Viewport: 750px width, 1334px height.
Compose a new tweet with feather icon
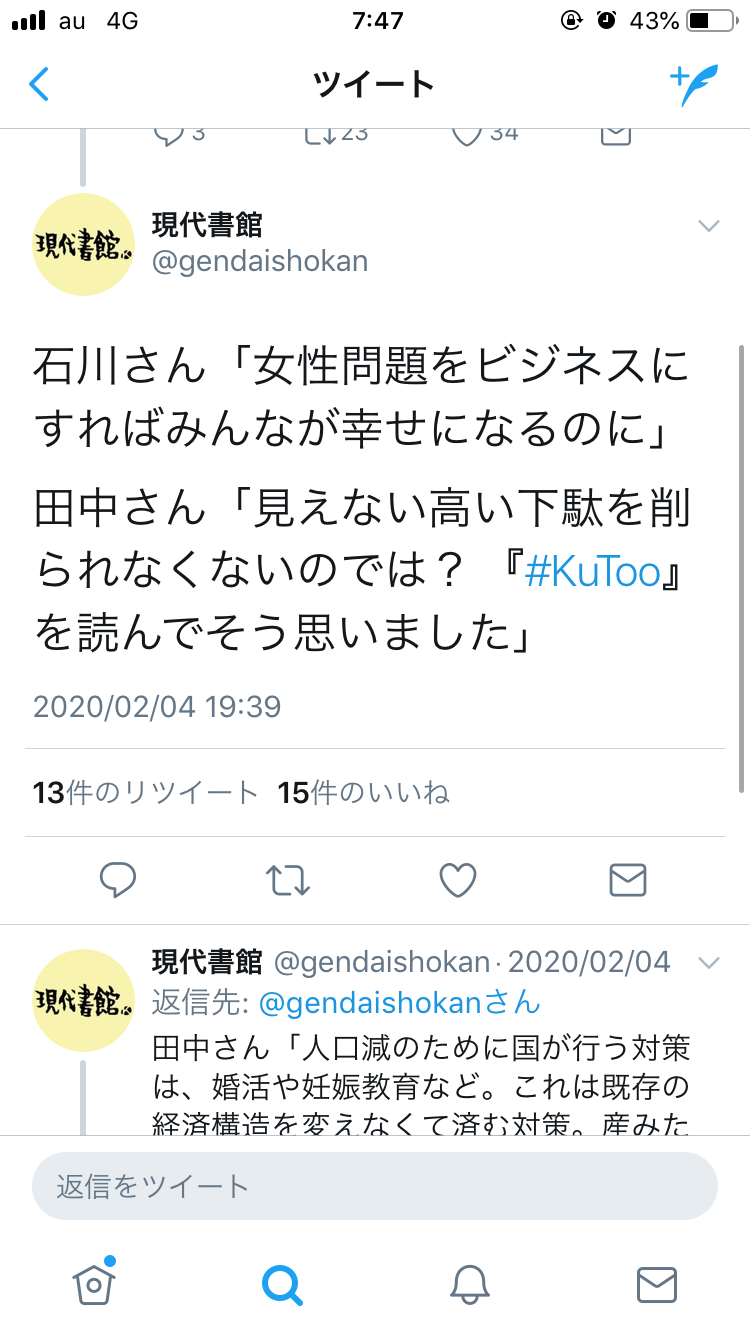[694, 84]
